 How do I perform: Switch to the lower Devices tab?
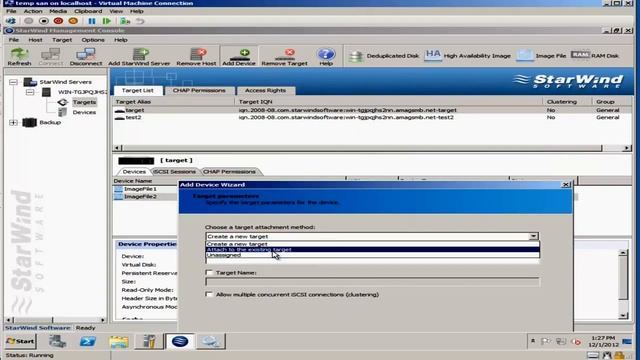point(134,171)
